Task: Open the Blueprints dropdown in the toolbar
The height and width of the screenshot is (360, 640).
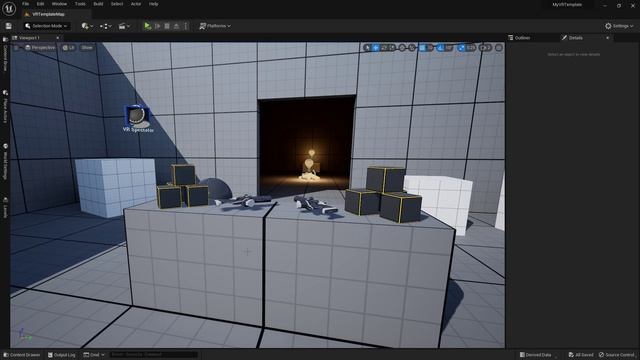Action: point(105,26)
